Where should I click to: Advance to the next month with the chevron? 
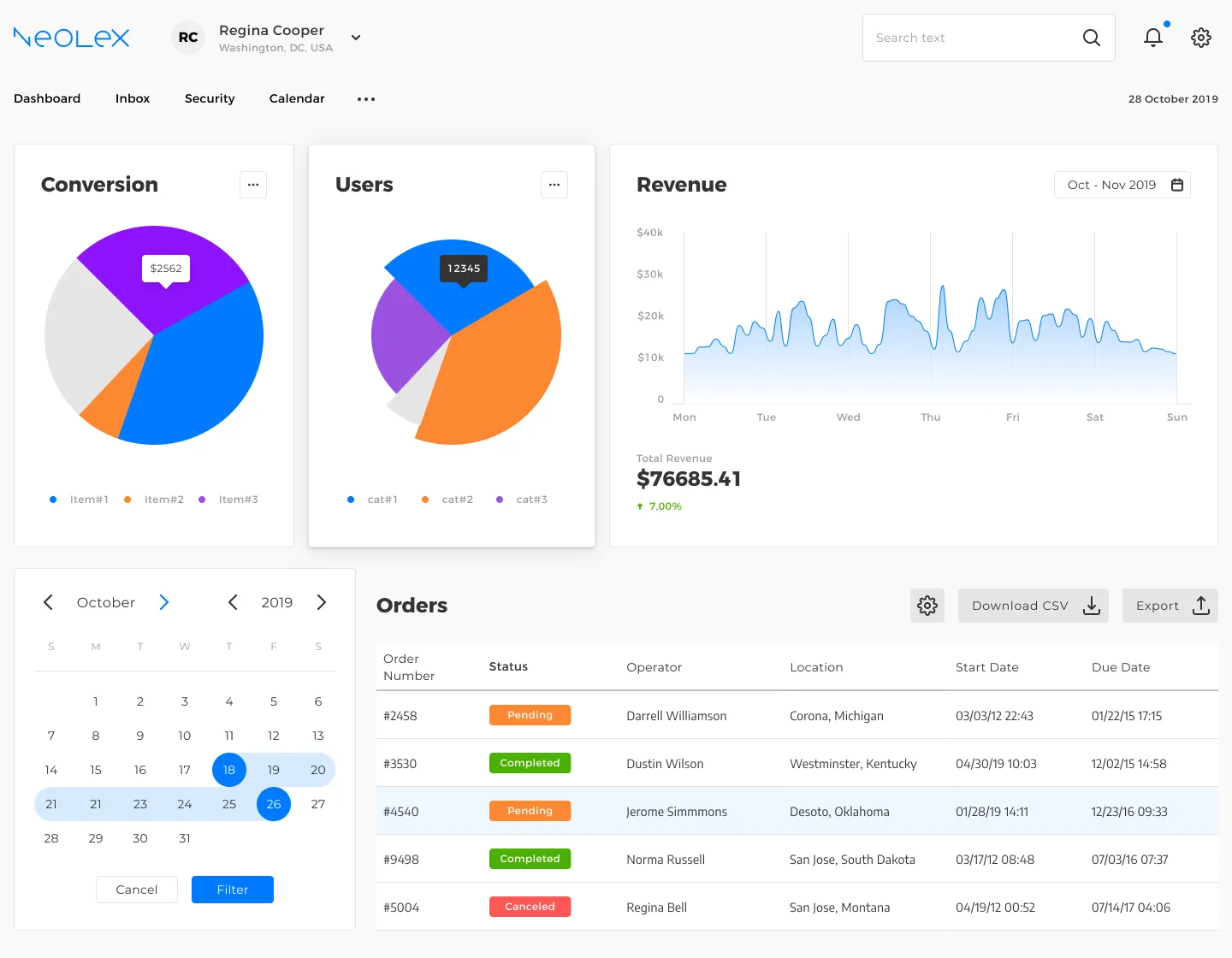pos(163,602)
